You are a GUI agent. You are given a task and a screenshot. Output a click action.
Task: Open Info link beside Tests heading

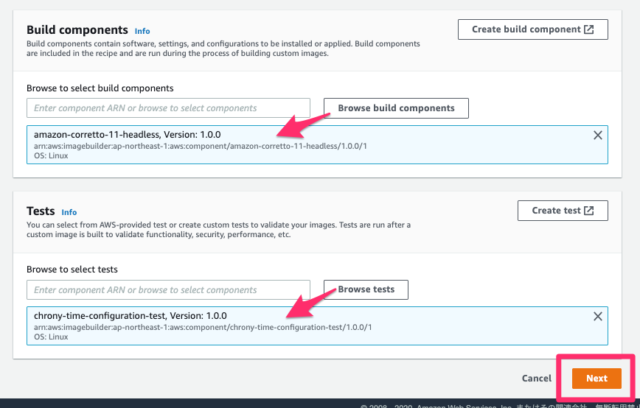pos(69,213)
